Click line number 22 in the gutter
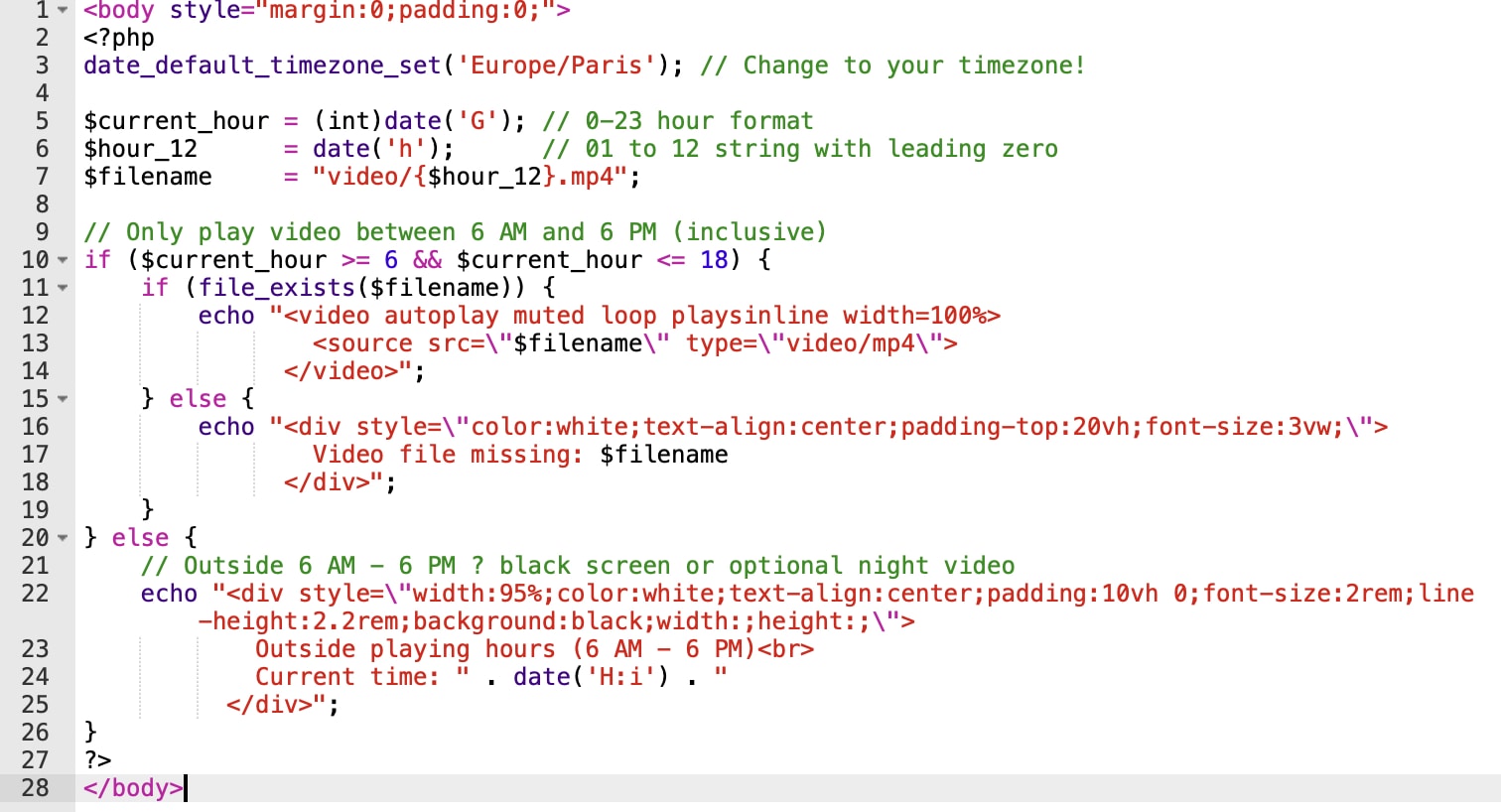Viewport: 1501px width, 812px height. (35, 594)
